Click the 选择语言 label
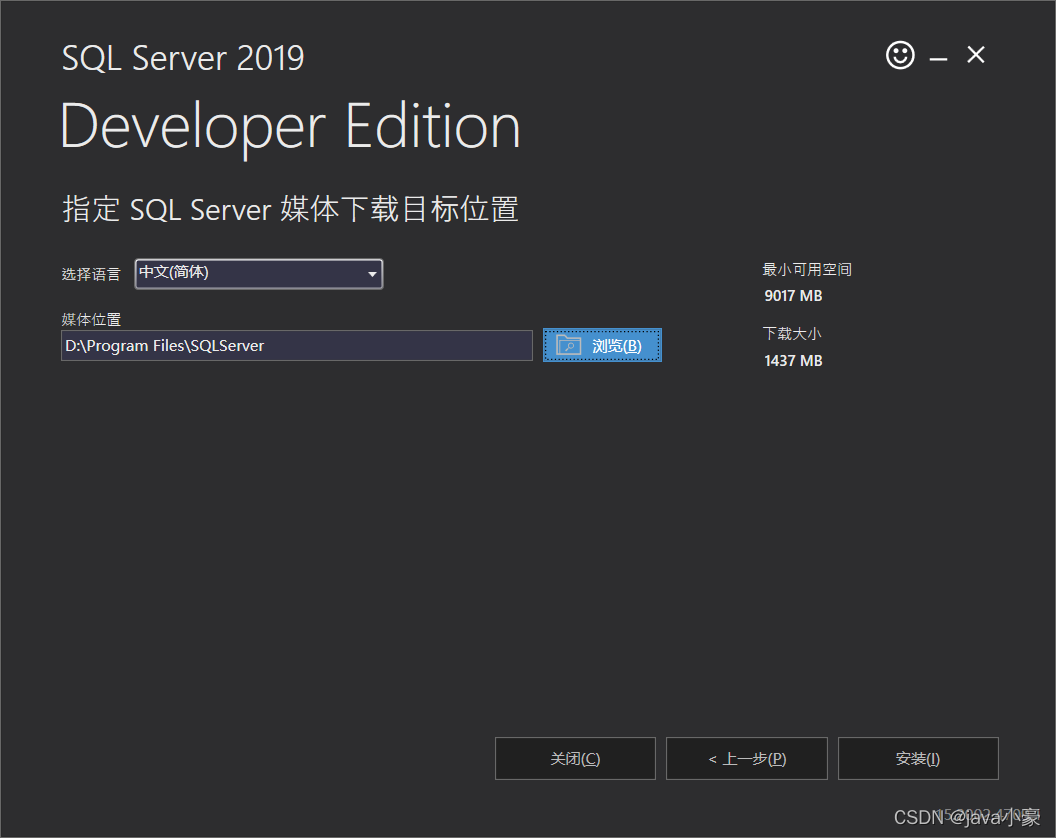 click(91, 274)
